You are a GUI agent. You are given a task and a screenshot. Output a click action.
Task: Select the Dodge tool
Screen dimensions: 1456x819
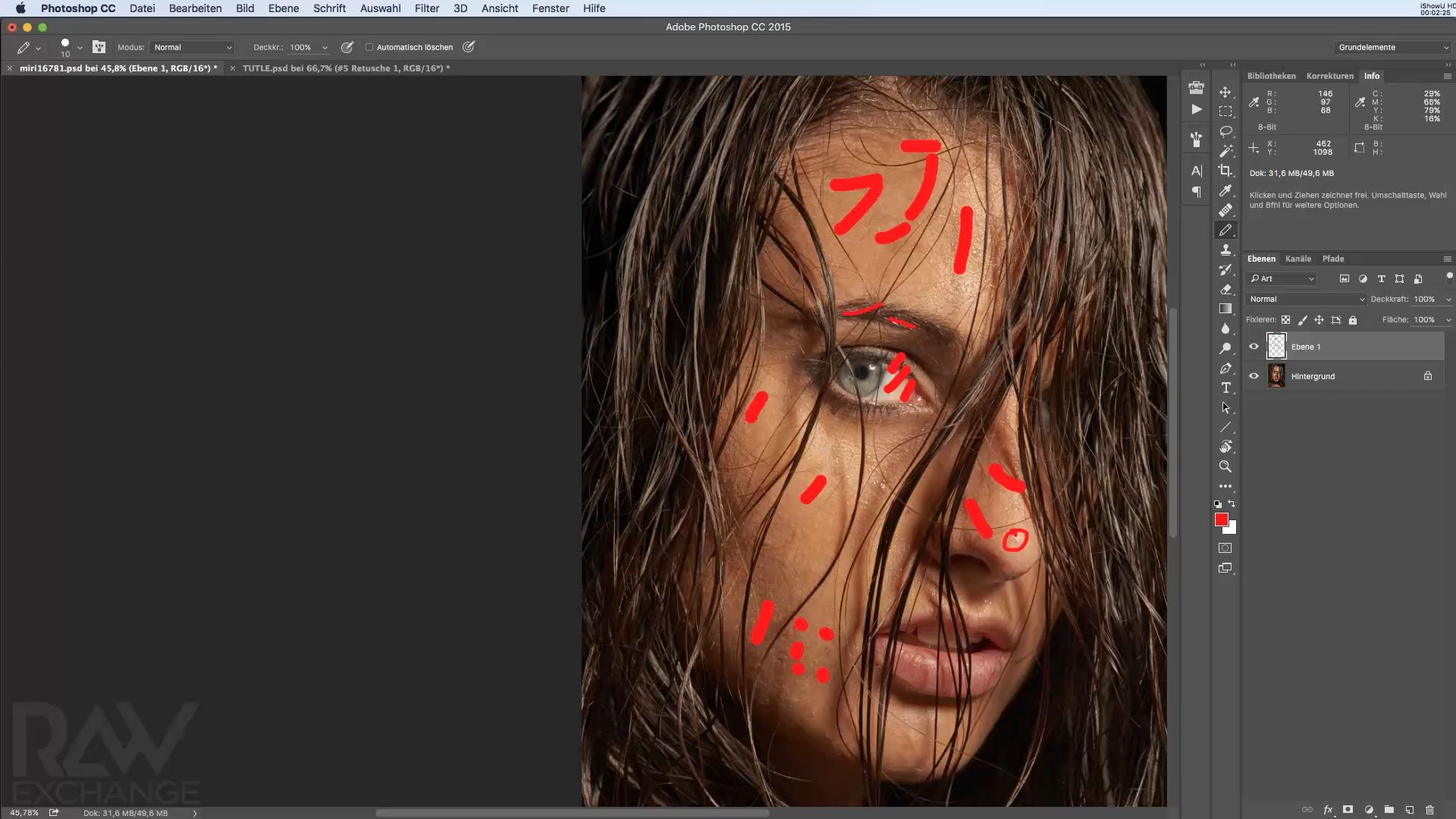click(x=1225, y=348)
